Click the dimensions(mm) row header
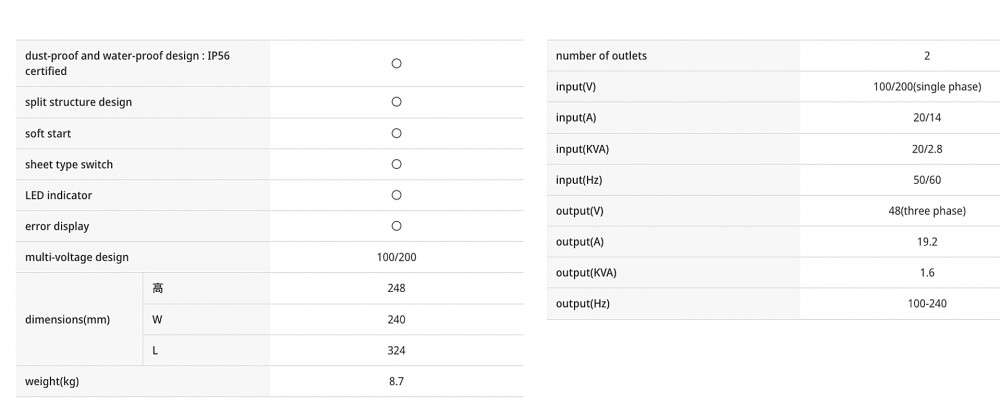This screenshot has height=417, width=1000. (67, 319)
